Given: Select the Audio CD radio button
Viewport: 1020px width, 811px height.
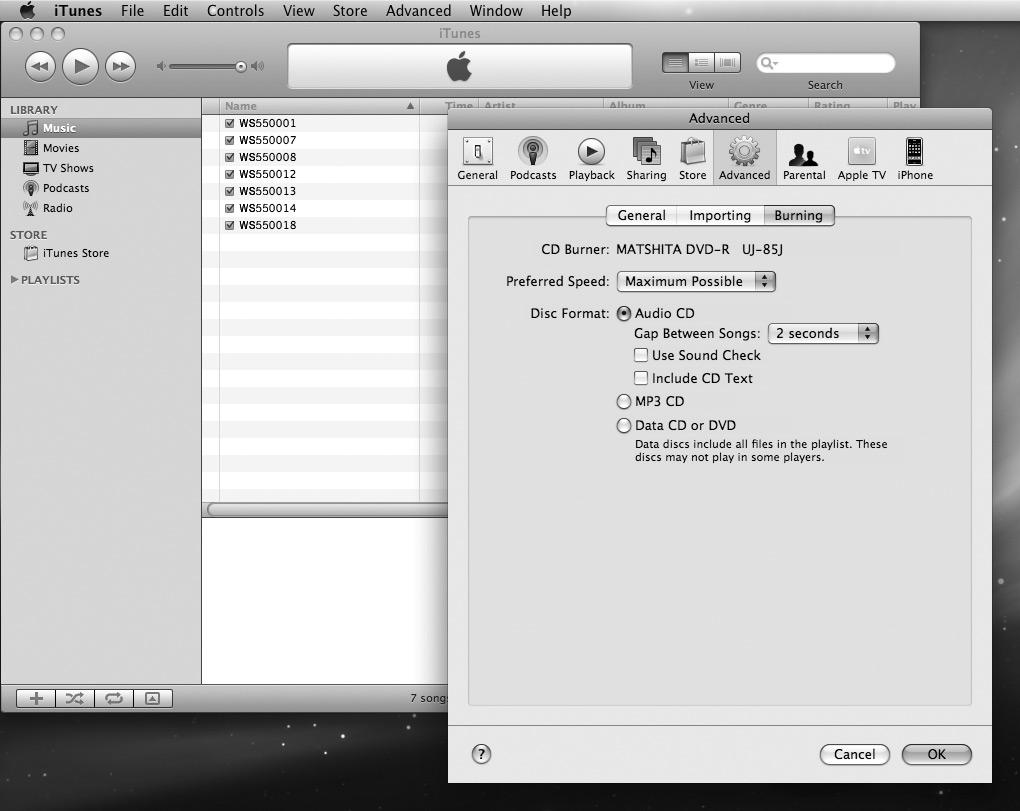Looking at the screenshot, I should 623,313.
